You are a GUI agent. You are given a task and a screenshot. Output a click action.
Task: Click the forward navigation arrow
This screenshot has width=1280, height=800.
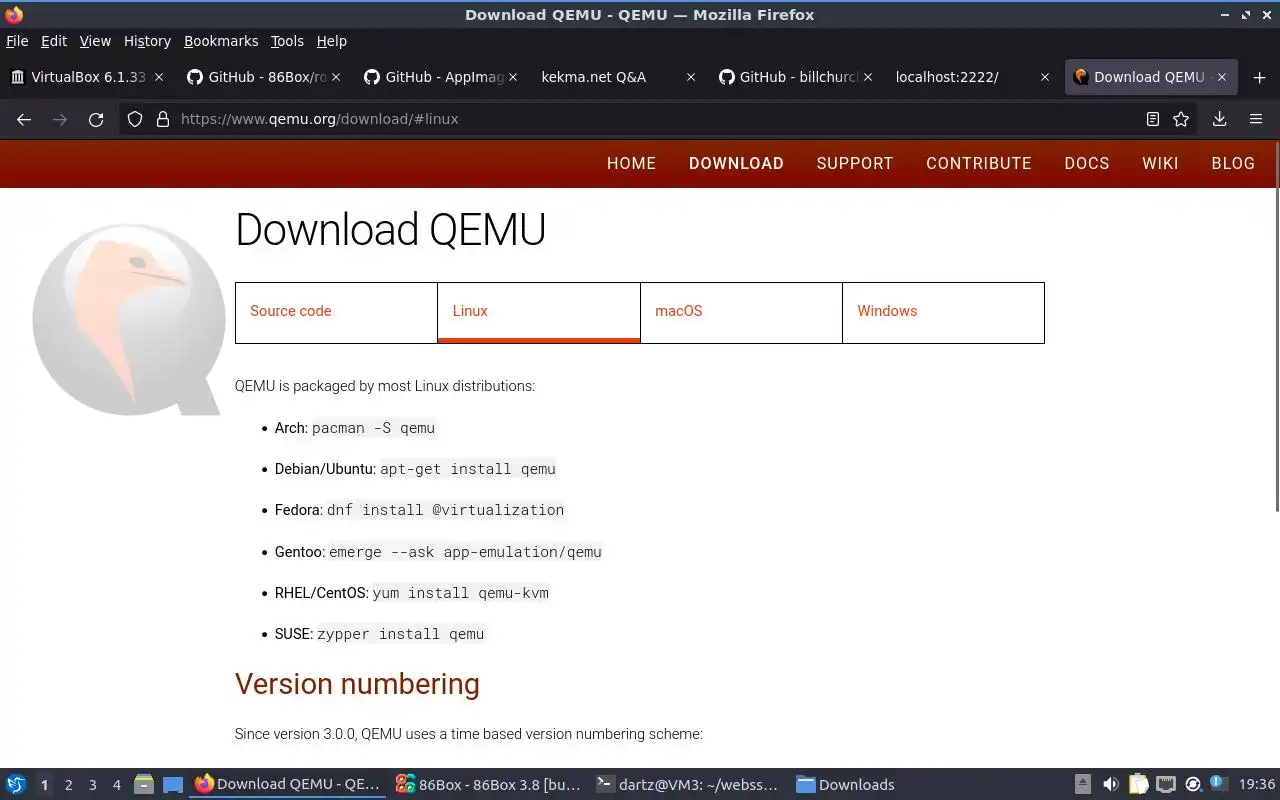pos(60,119)
